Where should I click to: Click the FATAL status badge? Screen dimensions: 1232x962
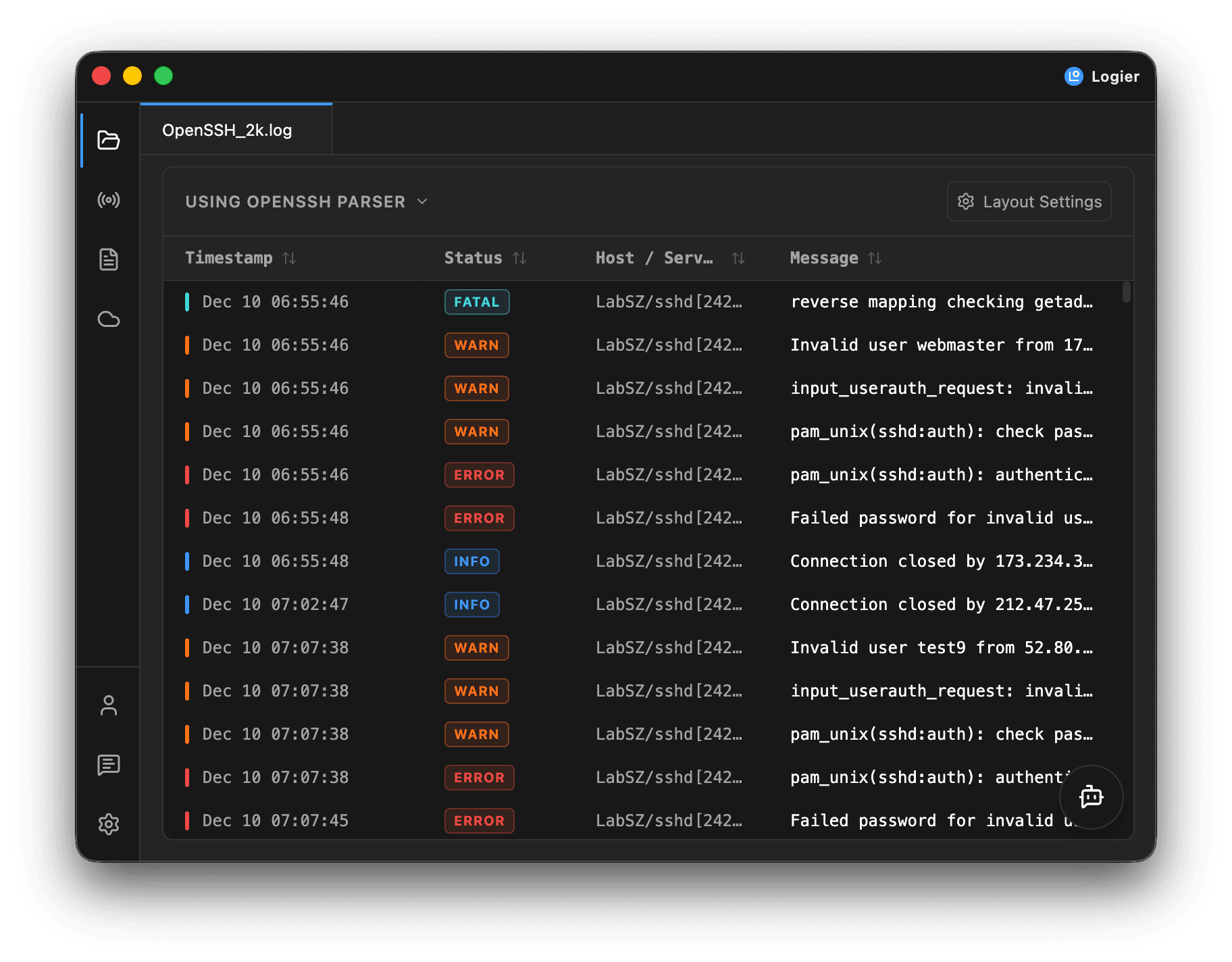(477, 302)
